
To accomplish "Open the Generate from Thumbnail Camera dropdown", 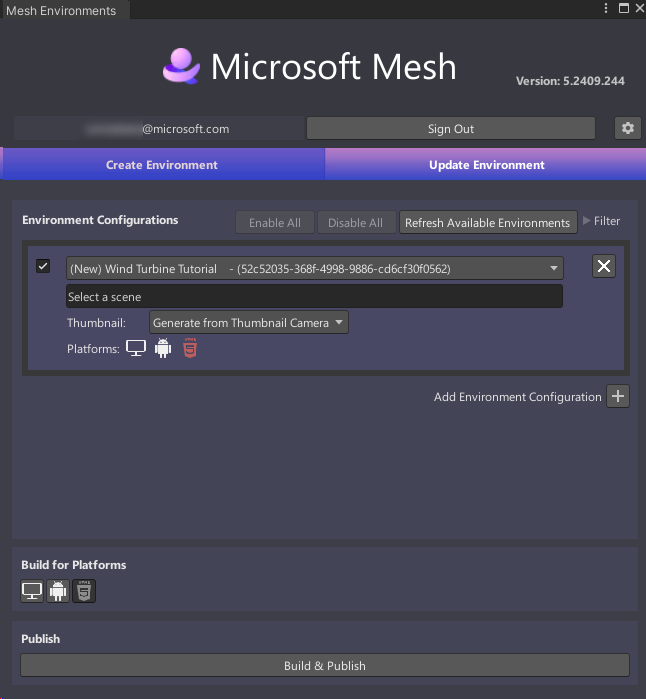I will pos(249,322).
